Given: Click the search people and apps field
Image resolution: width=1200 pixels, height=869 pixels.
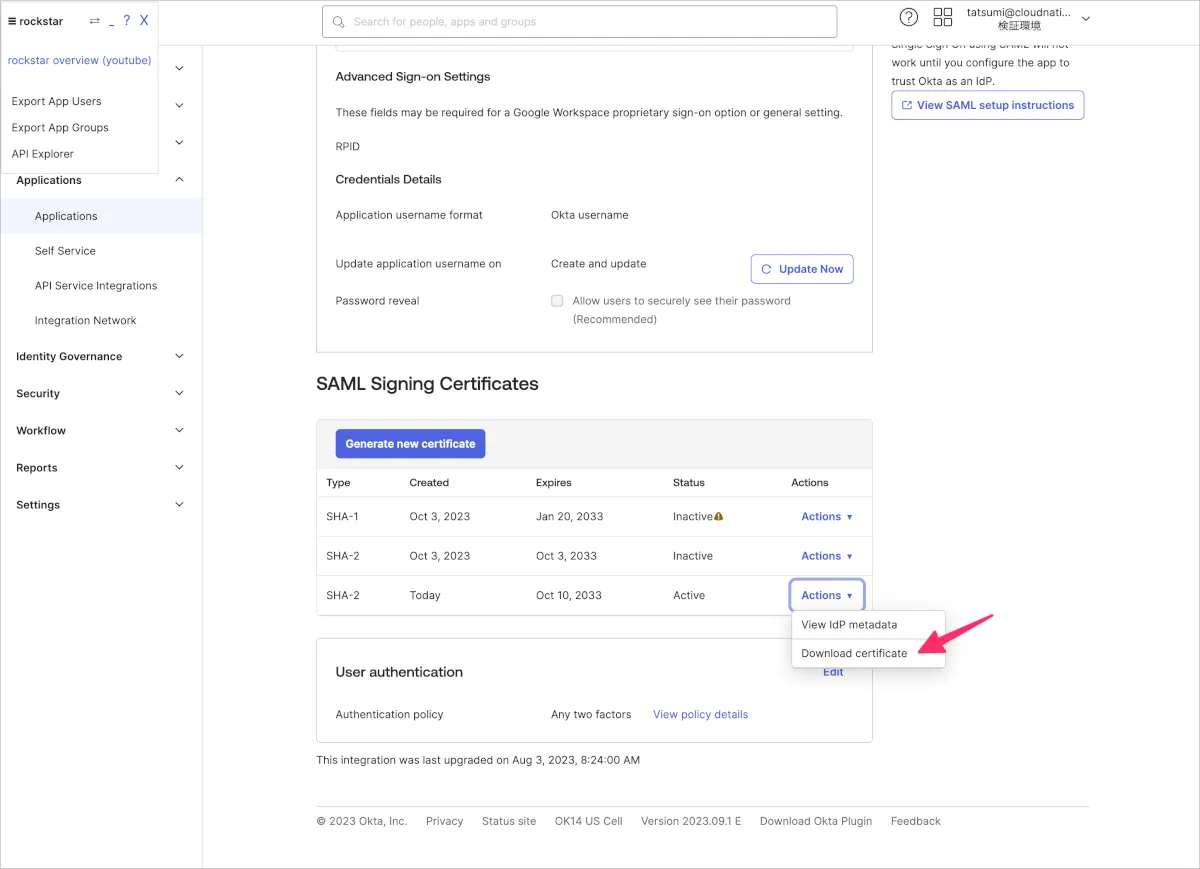Looking at the screenshot, I should coord(580,22).
